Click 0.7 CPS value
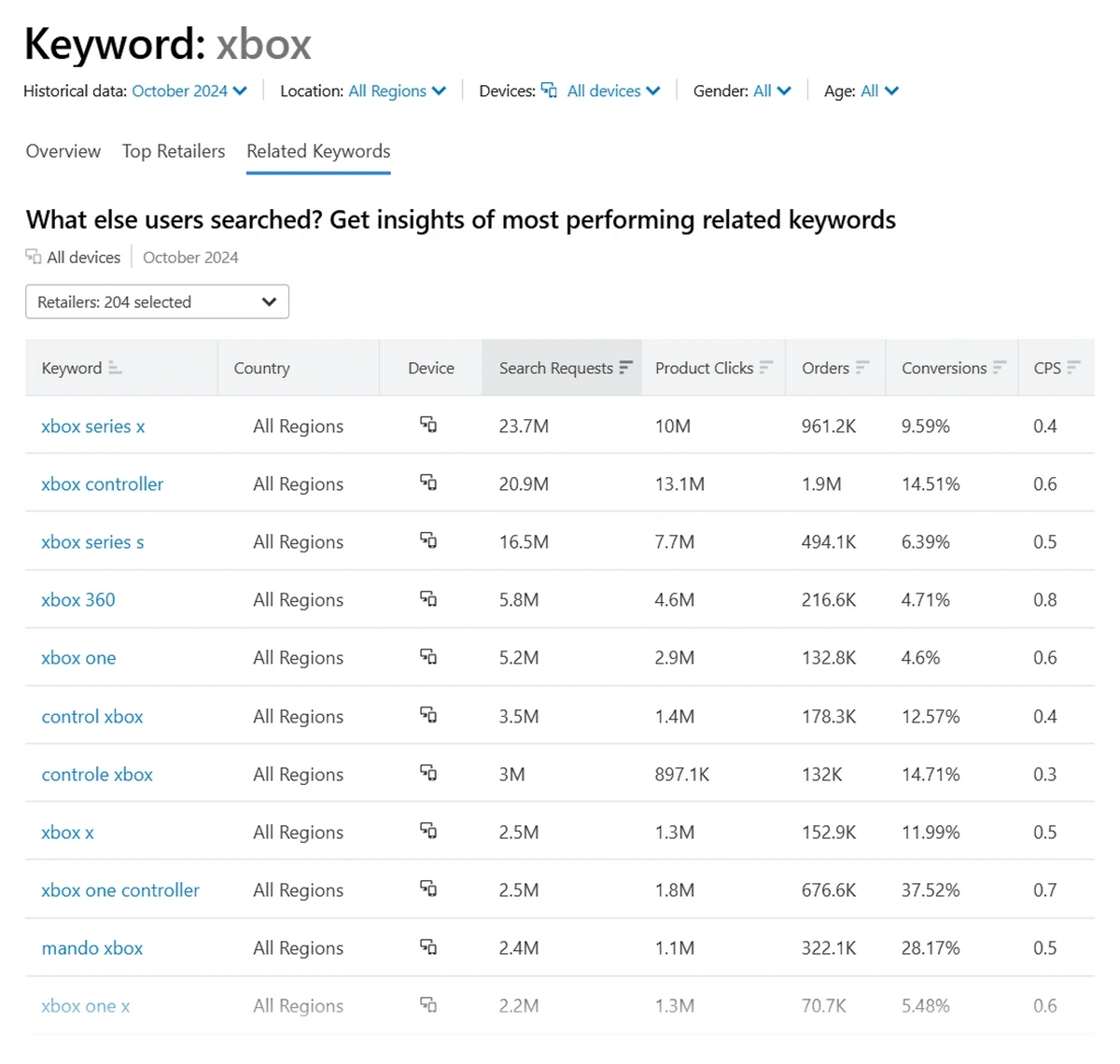The height and width of the screenshot is (1064, 1120). click(x=1045, y=890)
